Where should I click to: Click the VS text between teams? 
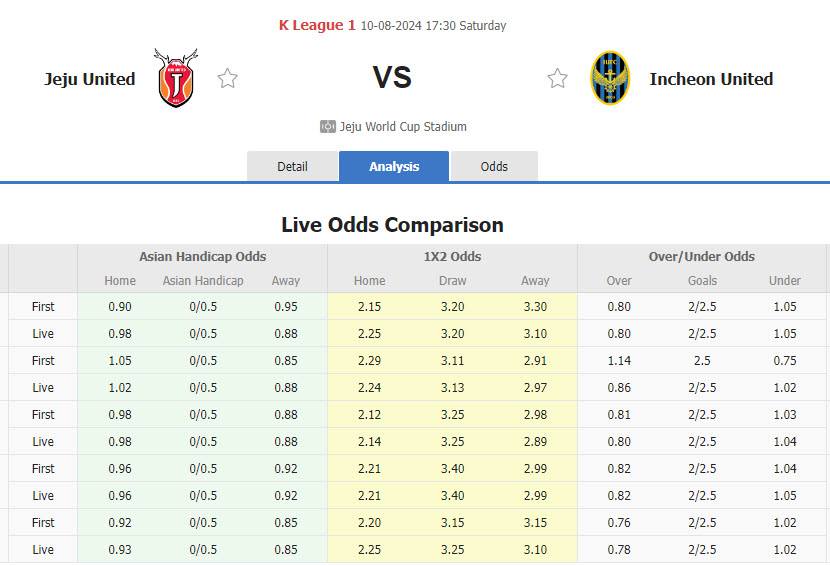[392, 78]
